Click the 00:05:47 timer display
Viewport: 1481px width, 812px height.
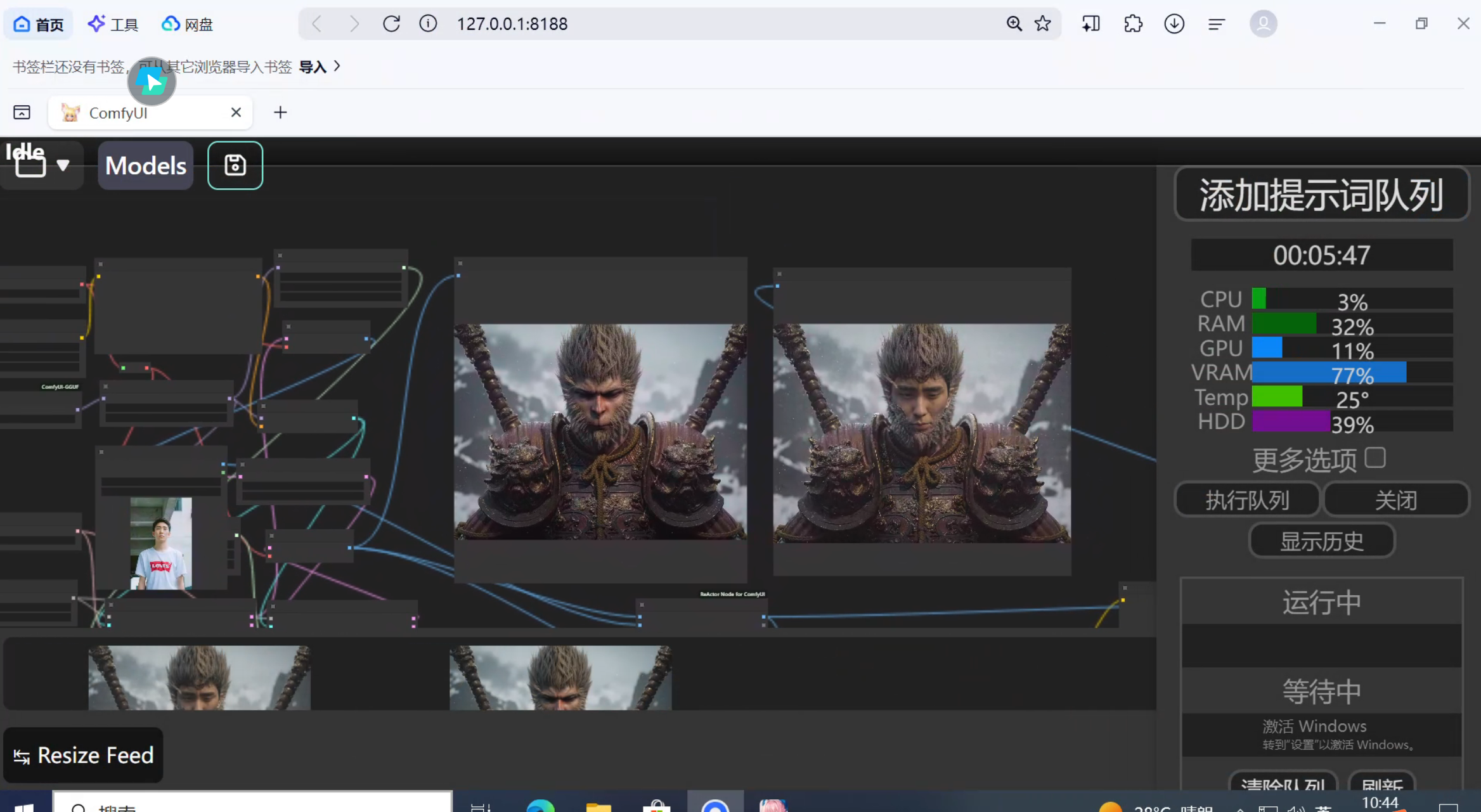1321,255
